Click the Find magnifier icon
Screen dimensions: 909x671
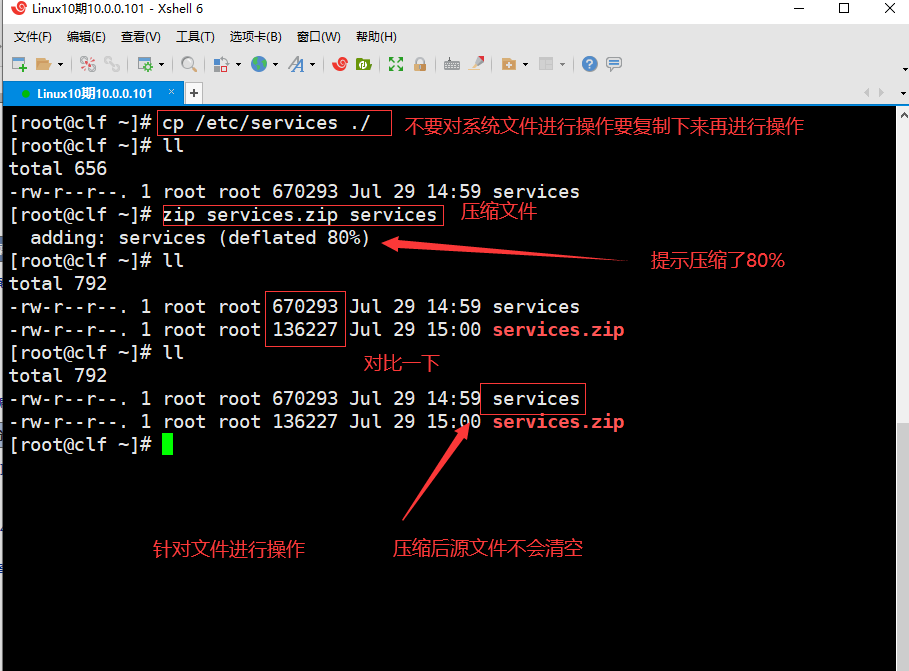tap(188, 64)
